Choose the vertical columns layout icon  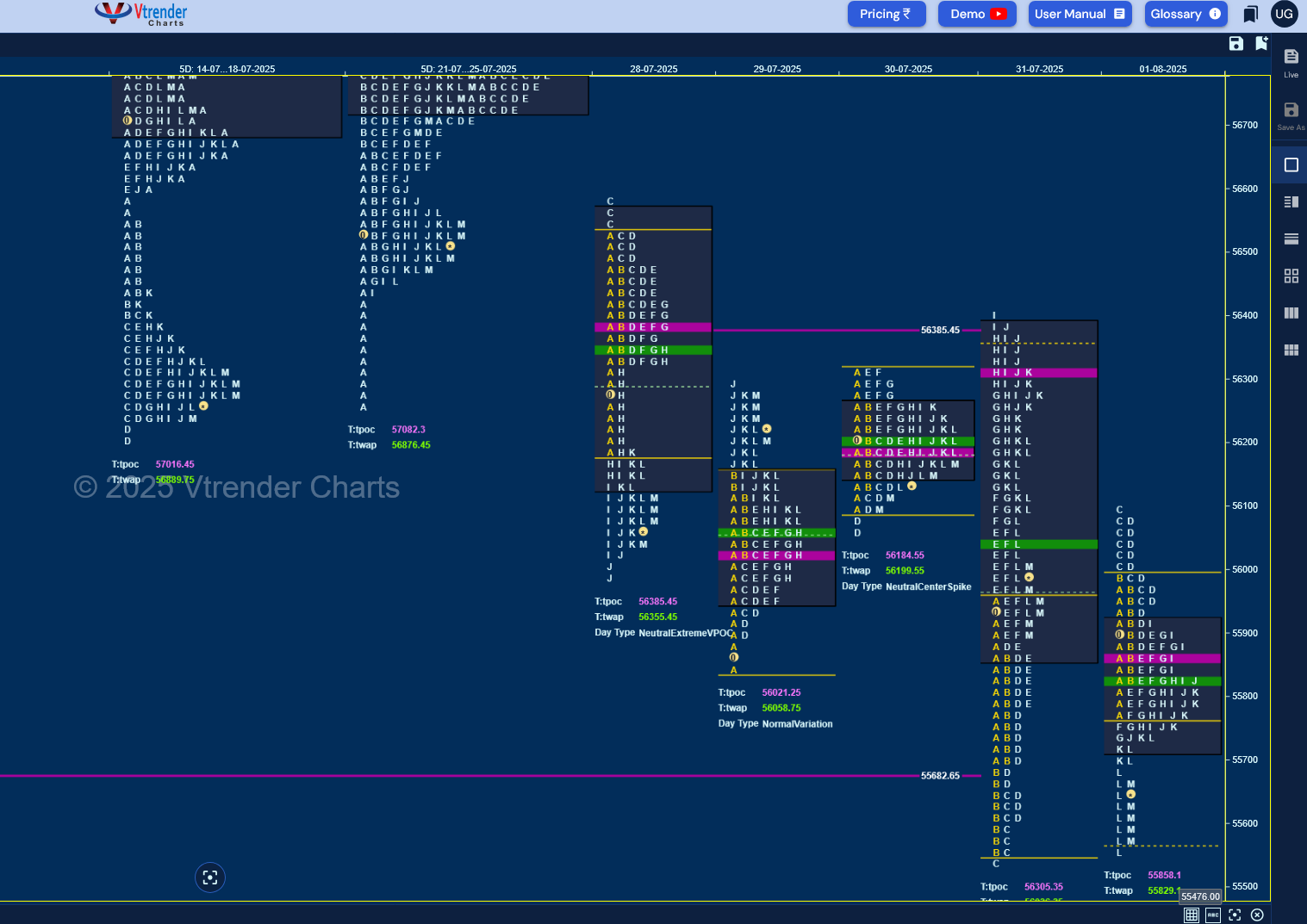(1291, 313)
